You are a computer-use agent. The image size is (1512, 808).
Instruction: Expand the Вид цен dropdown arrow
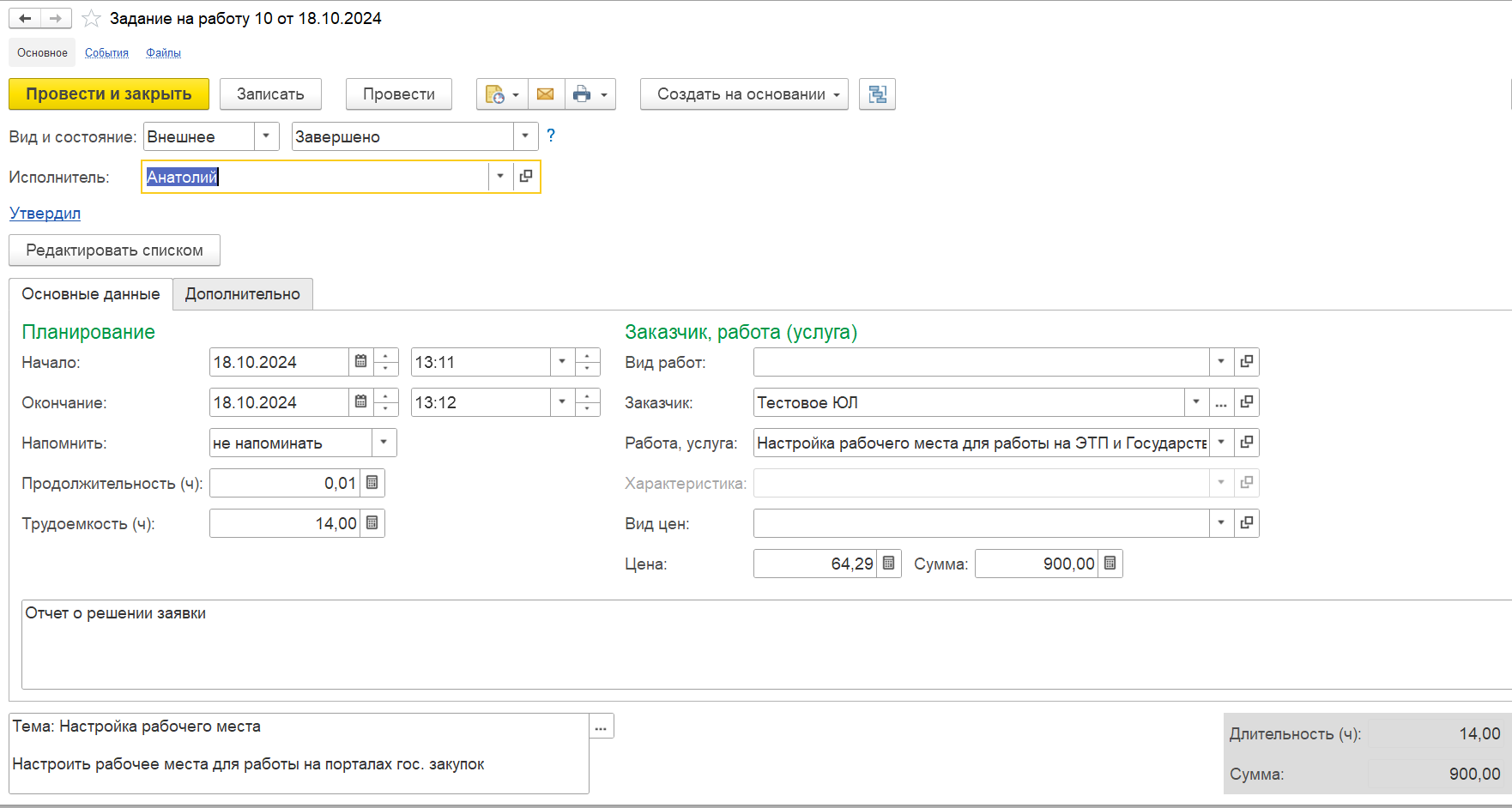click(x=1221, y=523)
